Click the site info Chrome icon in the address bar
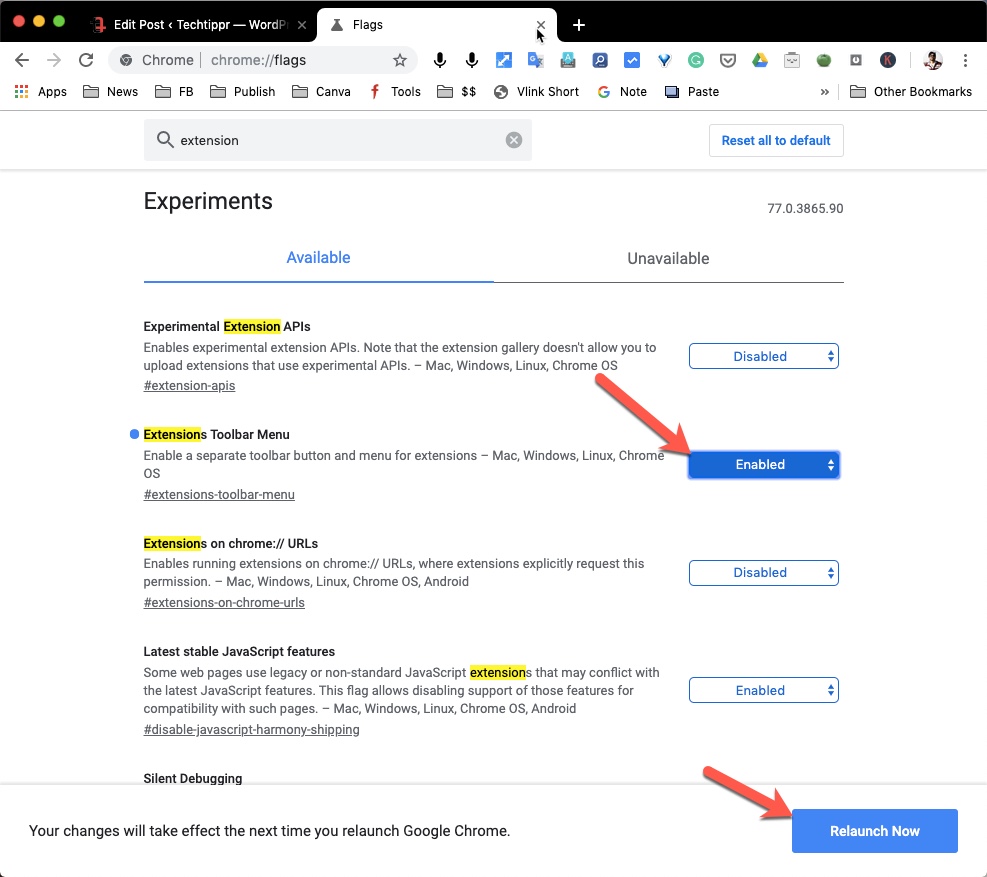 (126, 60)
